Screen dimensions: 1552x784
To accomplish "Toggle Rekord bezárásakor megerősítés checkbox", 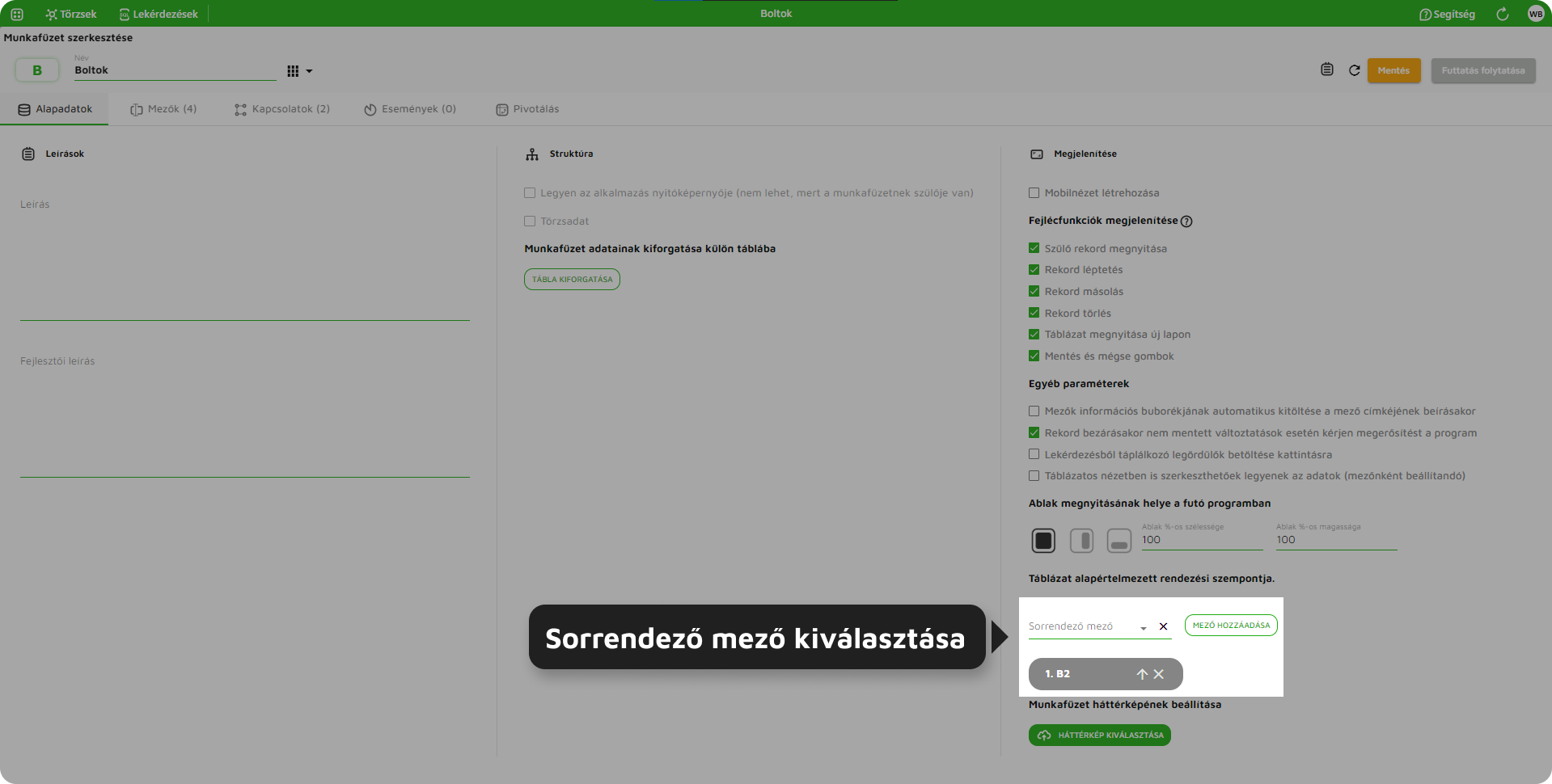I will point(1034,433).
